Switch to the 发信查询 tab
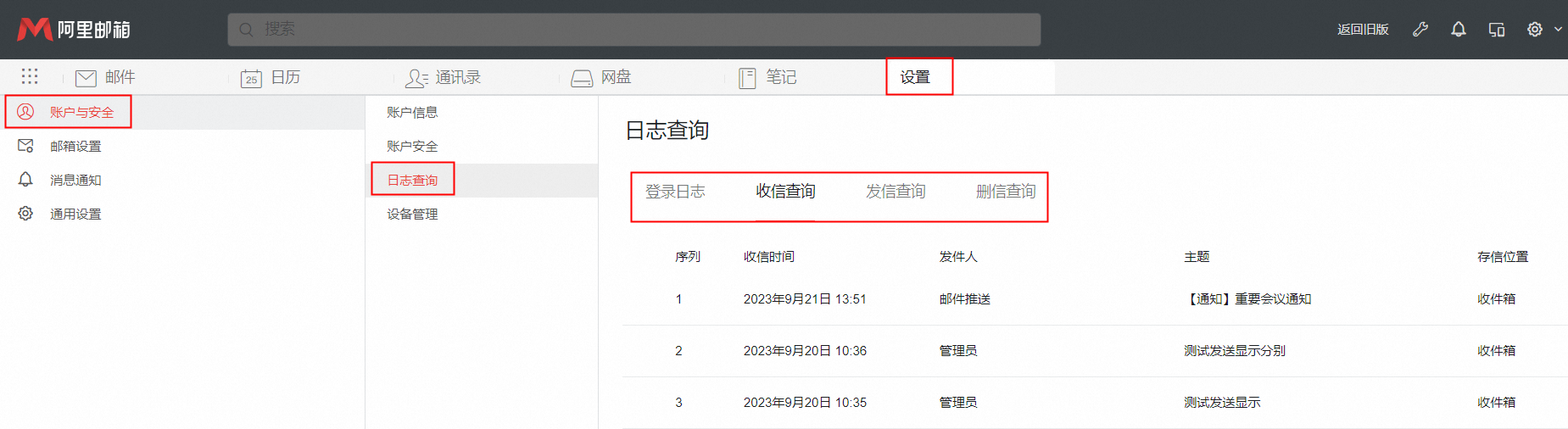1568x429 pixels. pyautogui.click(x=896, y=192)
